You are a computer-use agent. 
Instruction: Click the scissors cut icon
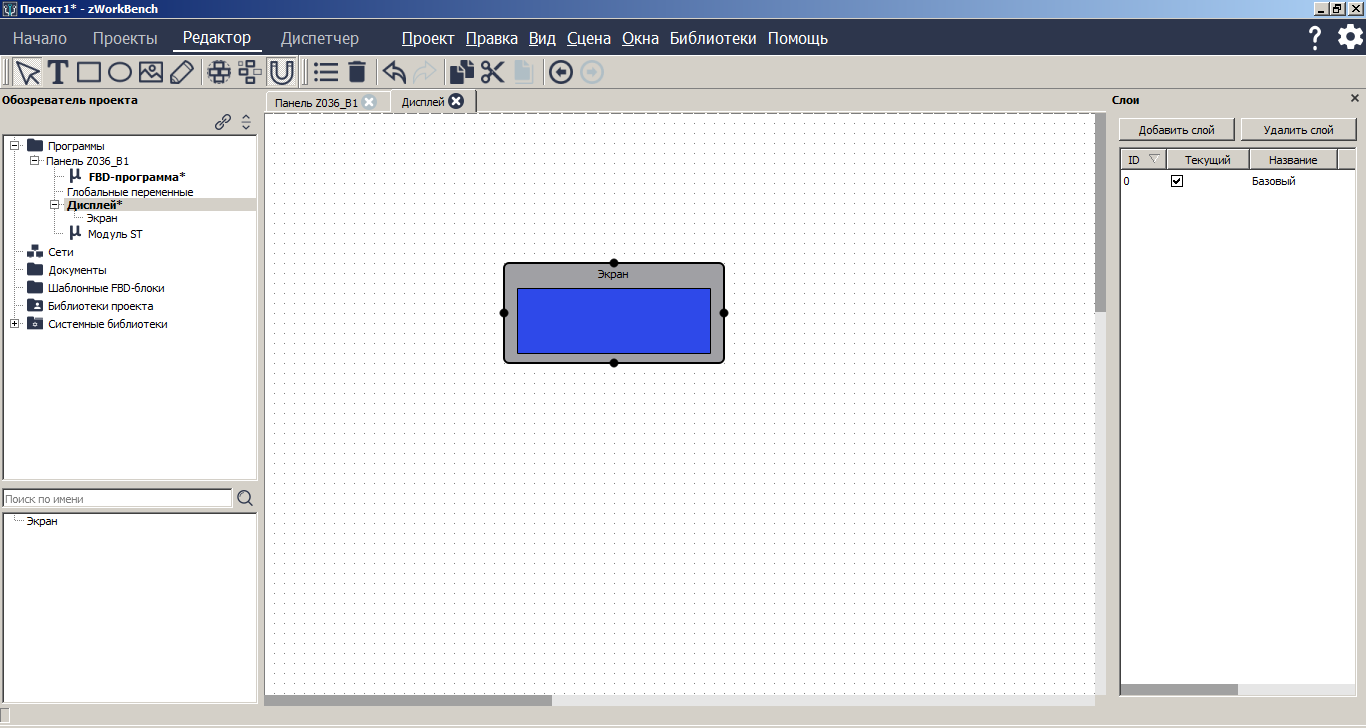(x=492, y=72)
